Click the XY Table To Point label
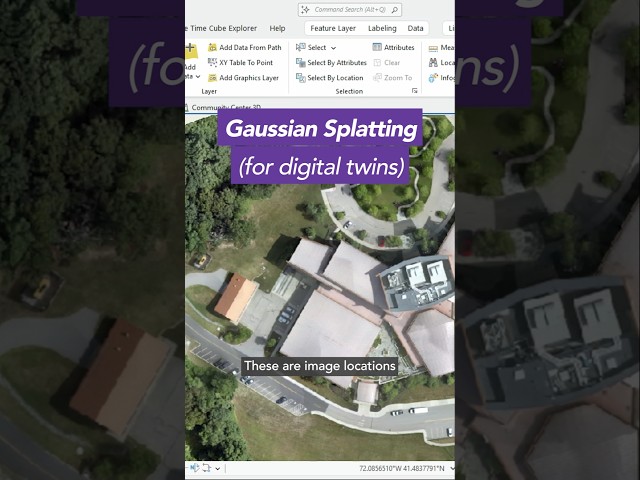 [x=246, y=62]
